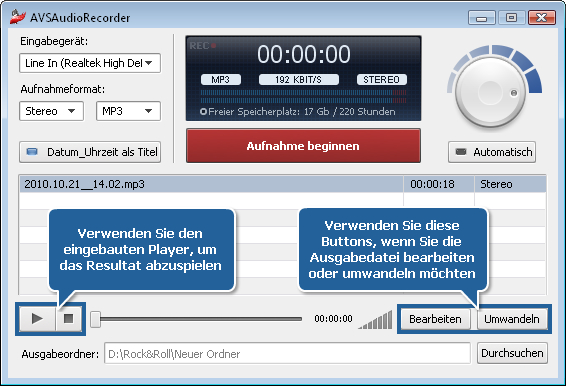Click the AVSAudioRecorder app icon

tap(18, 17)
